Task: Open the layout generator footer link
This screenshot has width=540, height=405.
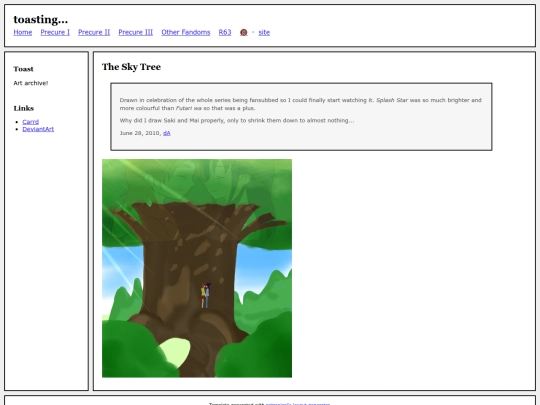Action: (x=298, y=404)
